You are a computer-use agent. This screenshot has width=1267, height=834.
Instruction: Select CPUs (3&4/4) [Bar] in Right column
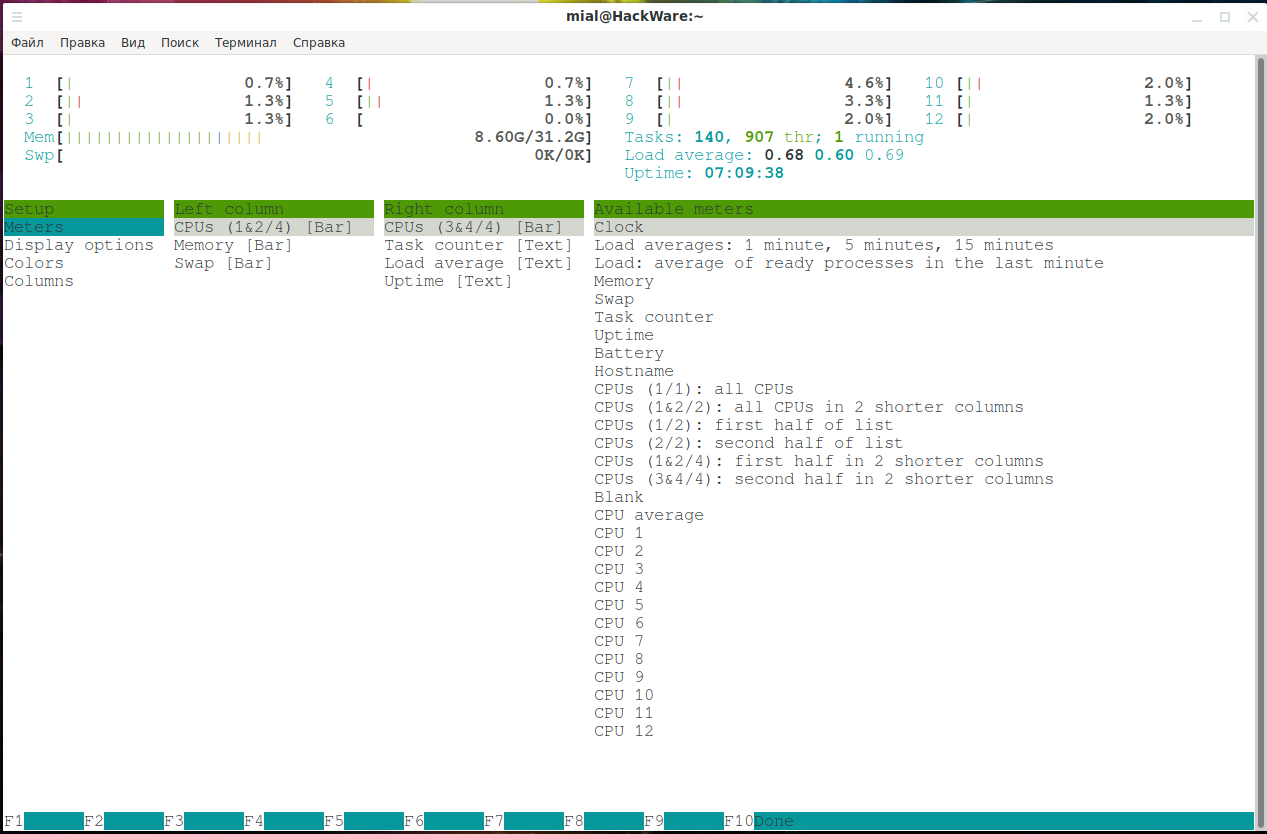coord(484,227)
